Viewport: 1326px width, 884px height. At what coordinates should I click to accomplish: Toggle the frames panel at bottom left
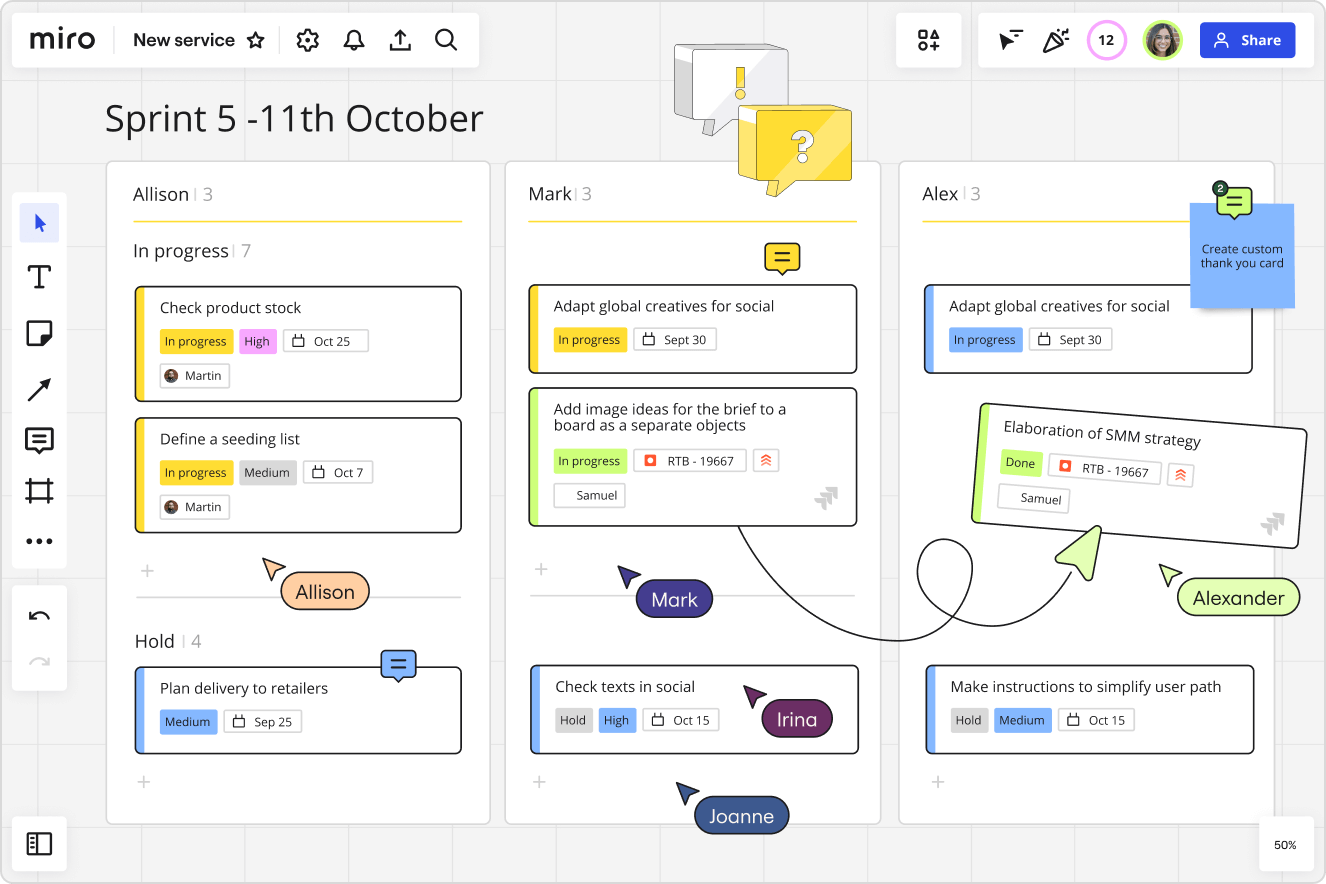point(39,843)
